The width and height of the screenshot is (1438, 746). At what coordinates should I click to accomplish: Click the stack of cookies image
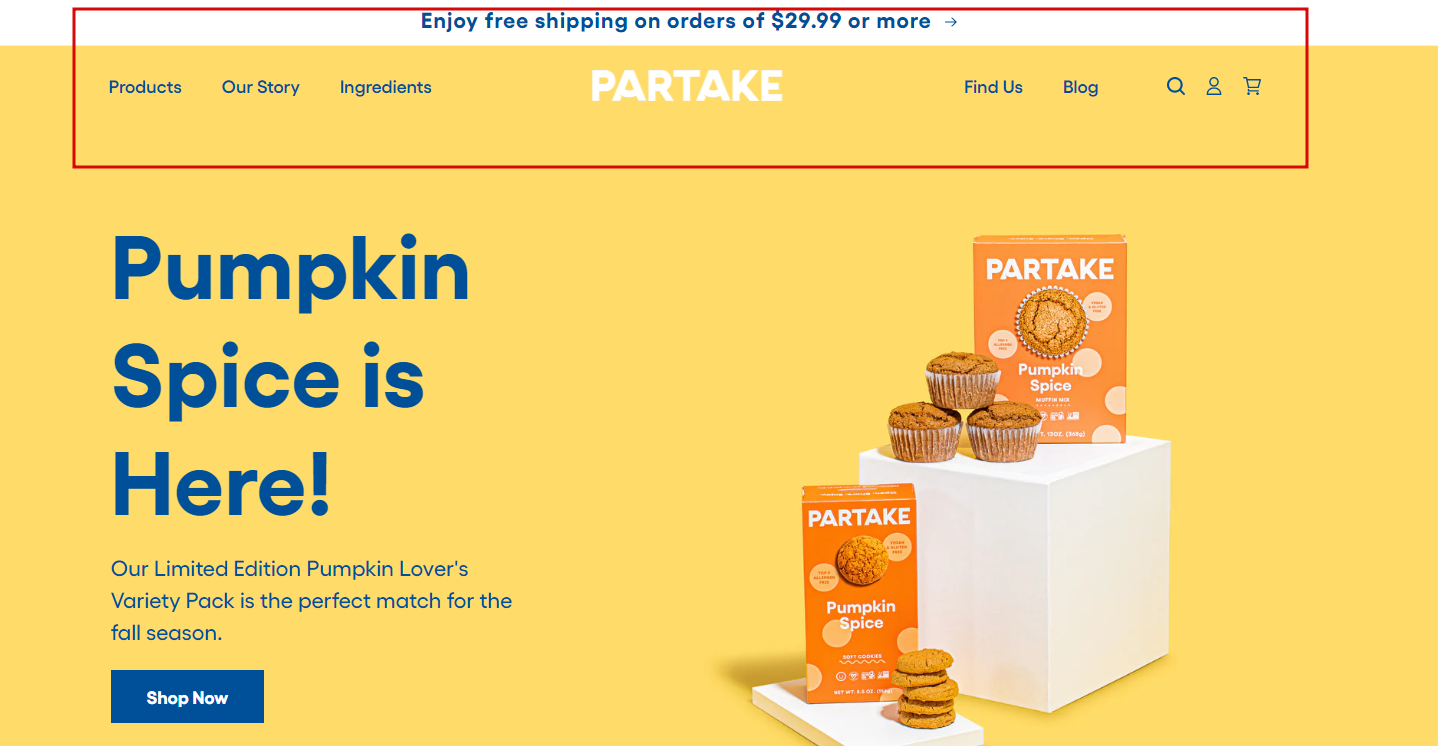click(924, 688)
